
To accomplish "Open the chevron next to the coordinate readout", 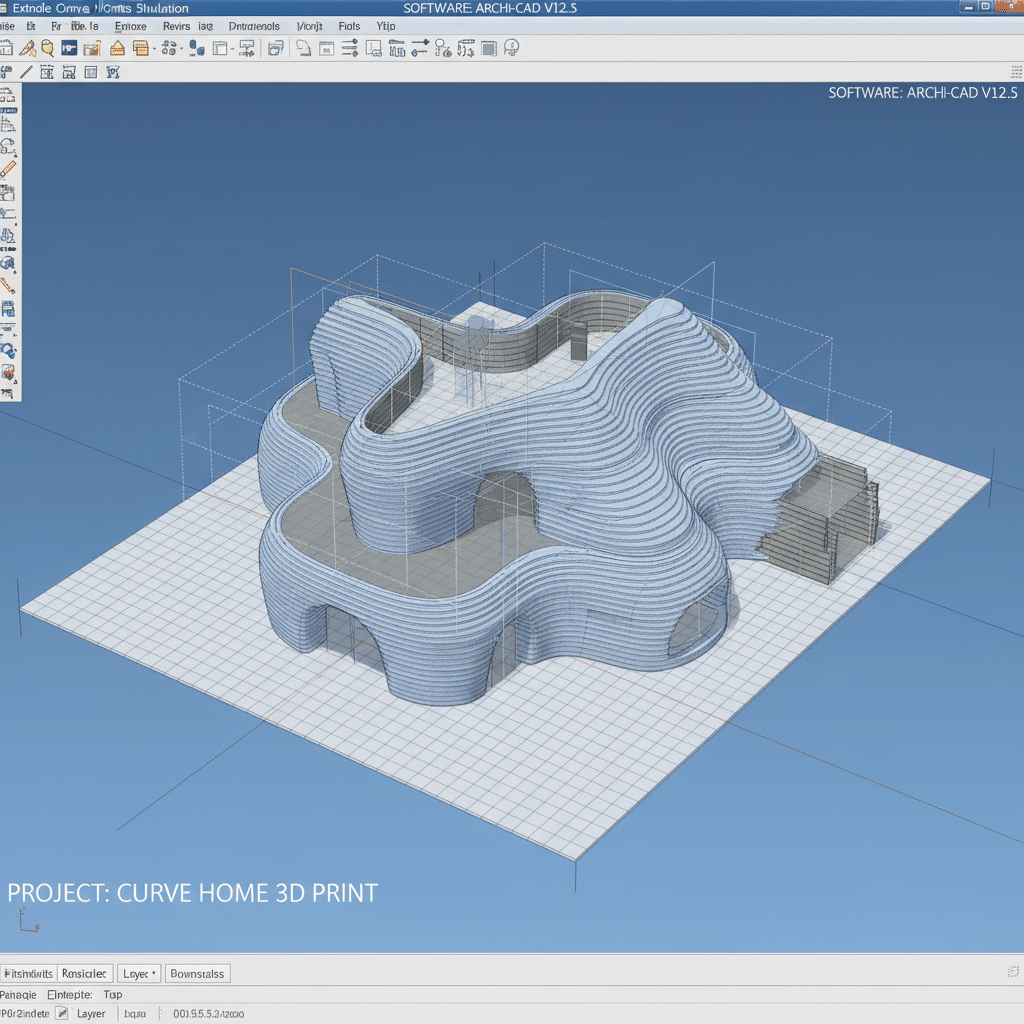I will (161, 1014).
